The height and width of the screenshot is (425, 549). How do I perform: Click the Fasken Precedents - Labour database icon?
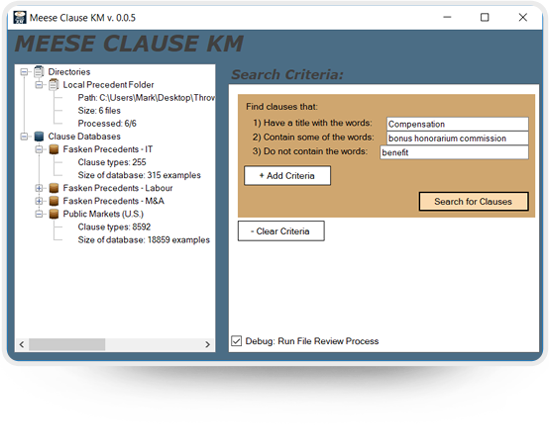[x=54, y=188]
